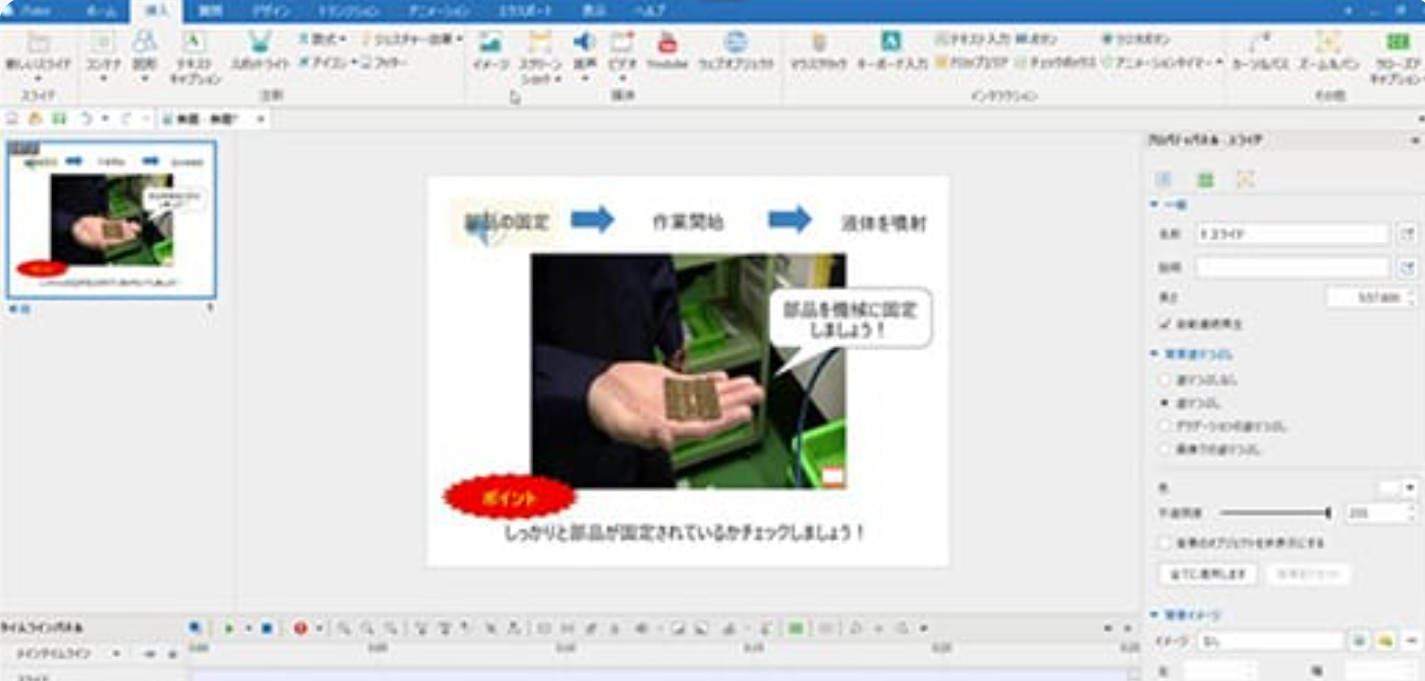Screen dimensions: 1425x681
Task: Click the Apply to All (全てに適用します) button
Action: coord(1208,574)
